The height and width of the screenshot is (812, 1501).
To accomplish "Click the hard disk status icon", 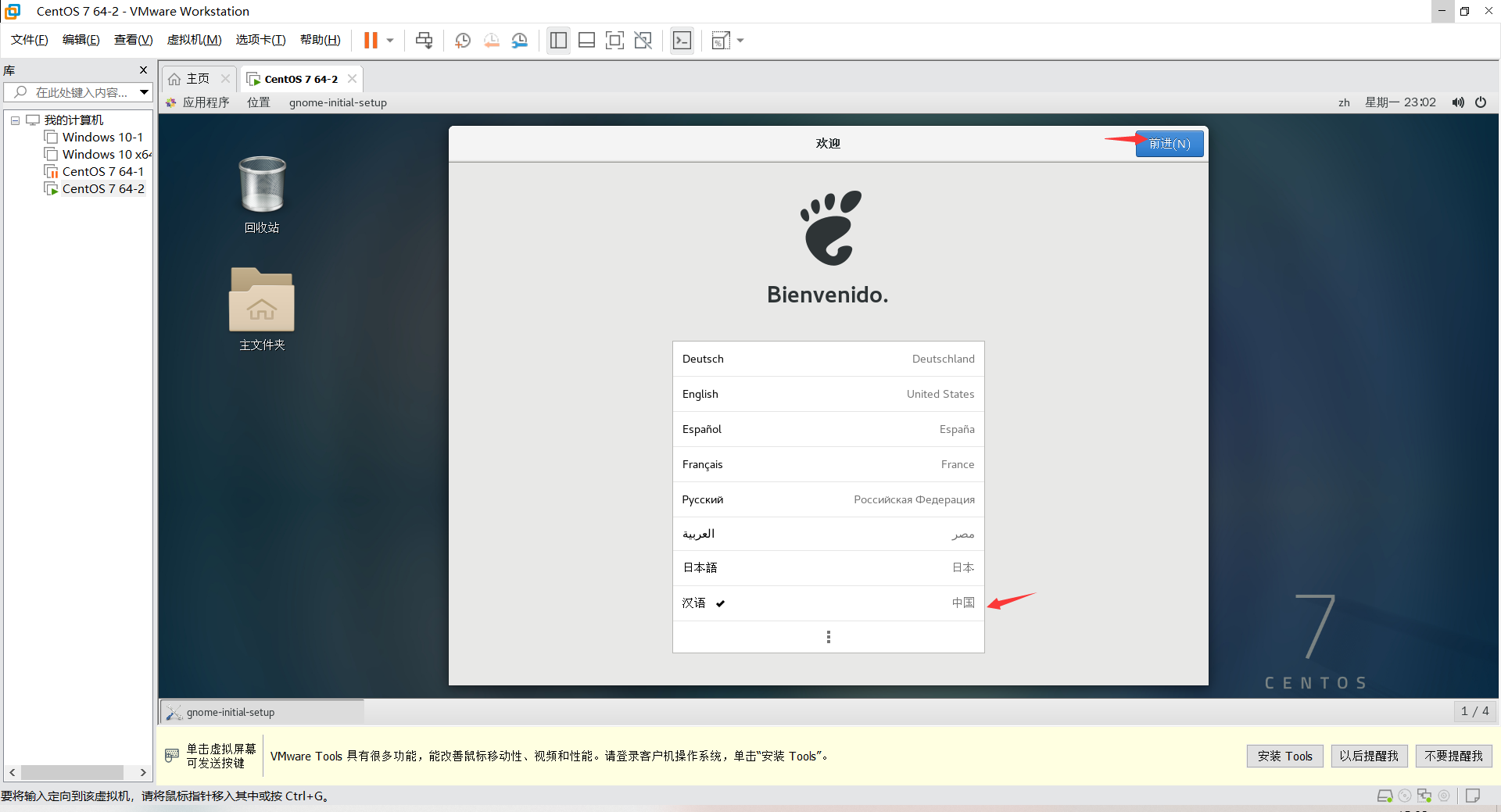I will click(x=1385, y=796).
